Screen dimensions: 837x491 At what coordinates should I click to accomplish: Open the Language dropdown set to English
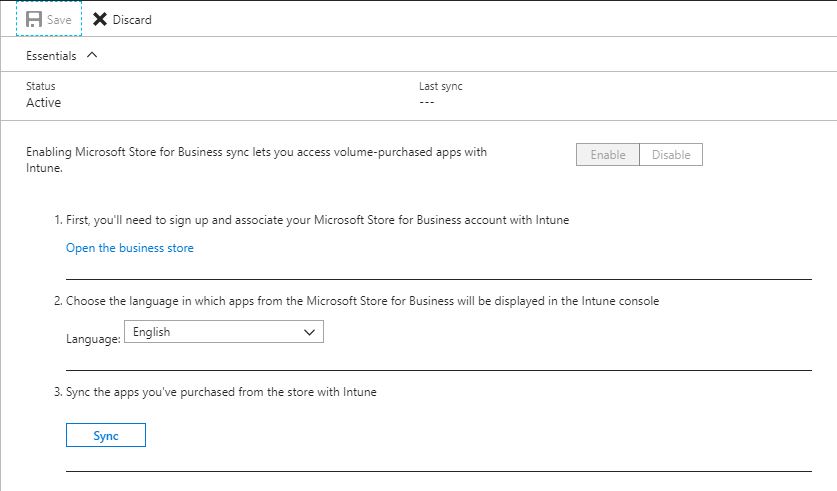point(224,331)
